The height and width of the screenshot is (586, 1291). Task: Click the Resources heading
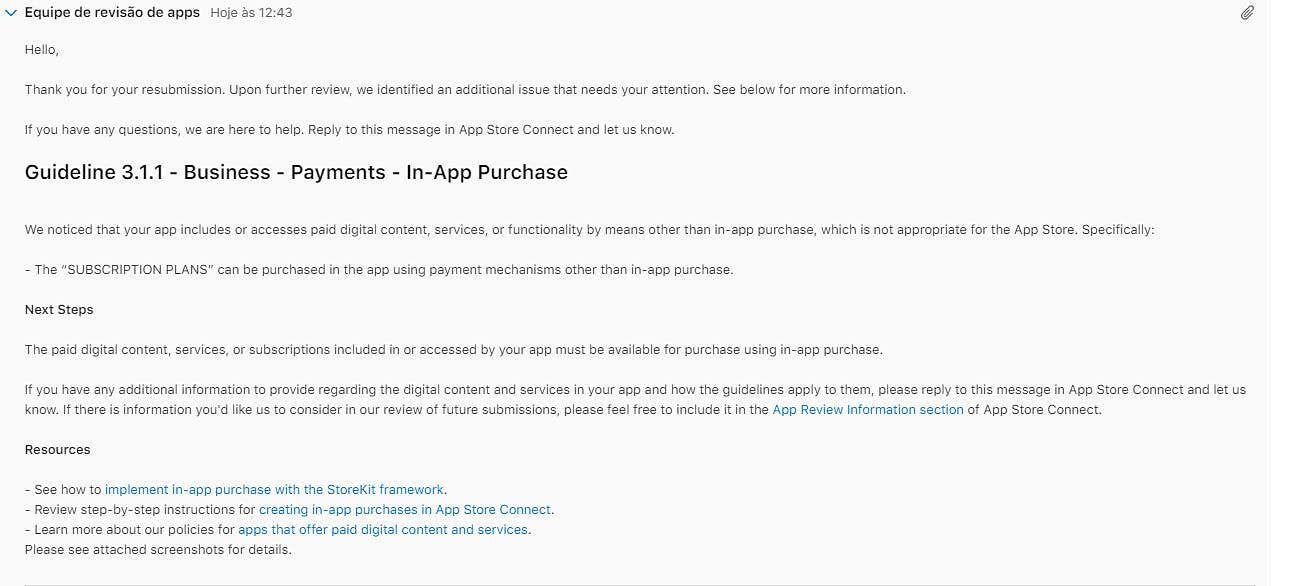pos(58,449)
